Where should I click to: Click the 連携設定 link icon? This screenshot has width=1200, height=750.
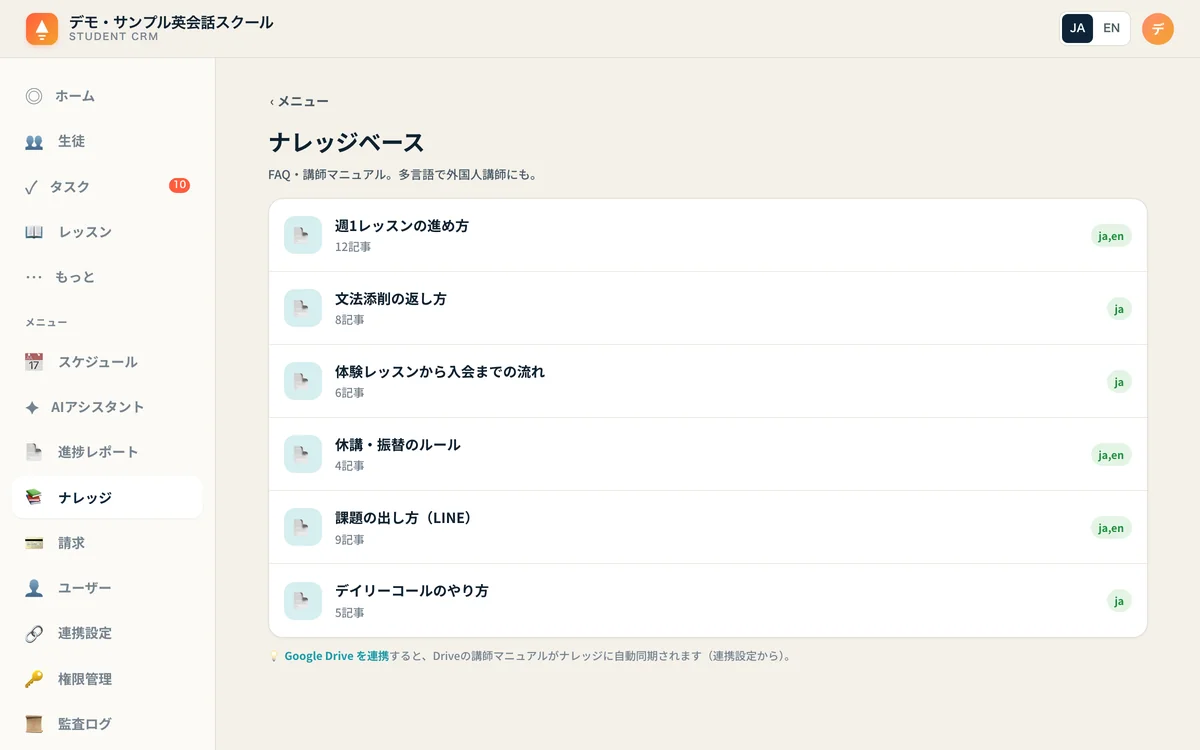(x=34, y=633)
